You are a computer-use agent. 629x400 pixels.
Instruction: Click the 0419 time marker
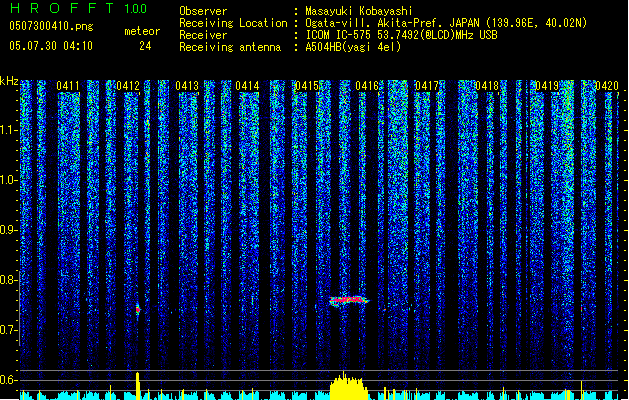[x=547, y=86]
